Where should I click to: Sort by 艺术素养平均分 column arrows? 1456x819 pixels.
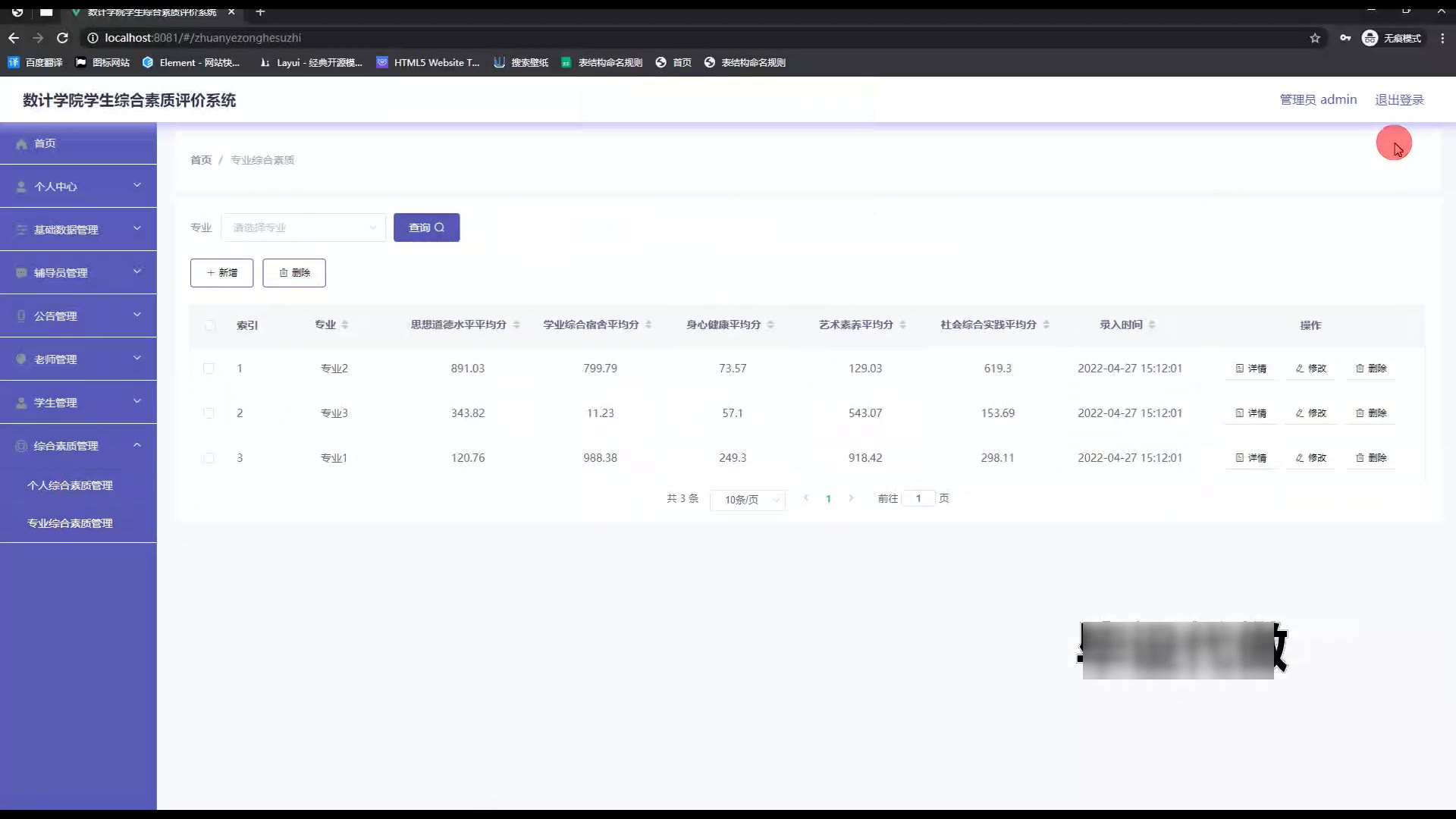click(902, 325)
